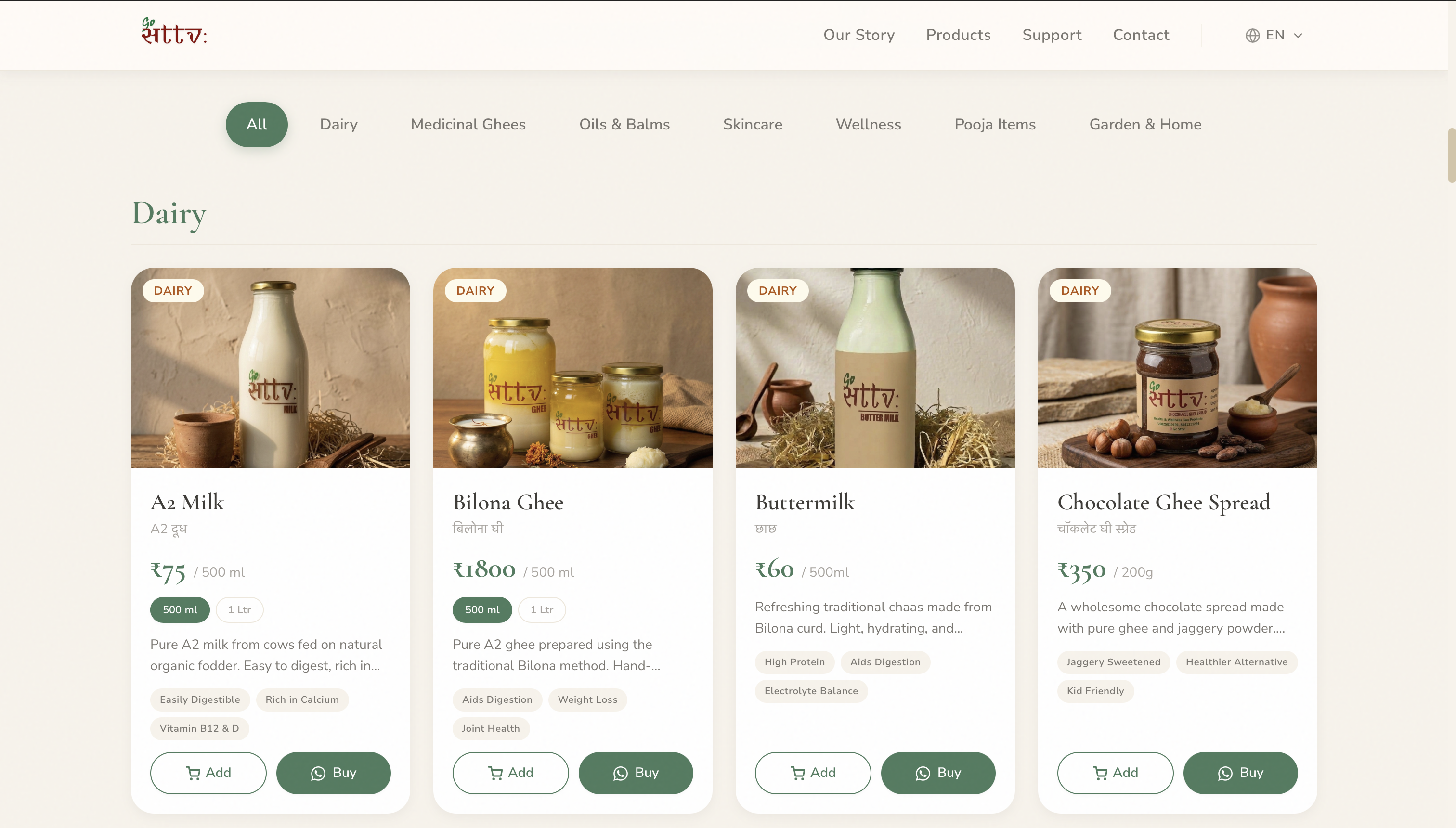Select 1 Ltr size for Bilona Ghee

(x=542, y=609)
